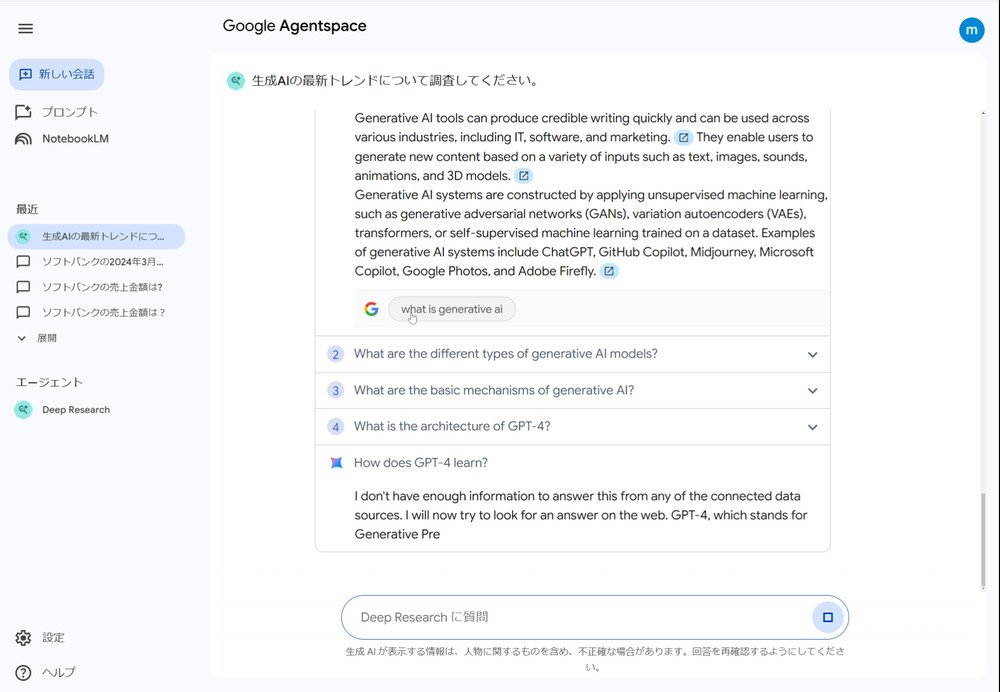Expand question 4 about GPT-4 architecture
The width and height of the screenshot is (1000, 692).
[812, 427]
